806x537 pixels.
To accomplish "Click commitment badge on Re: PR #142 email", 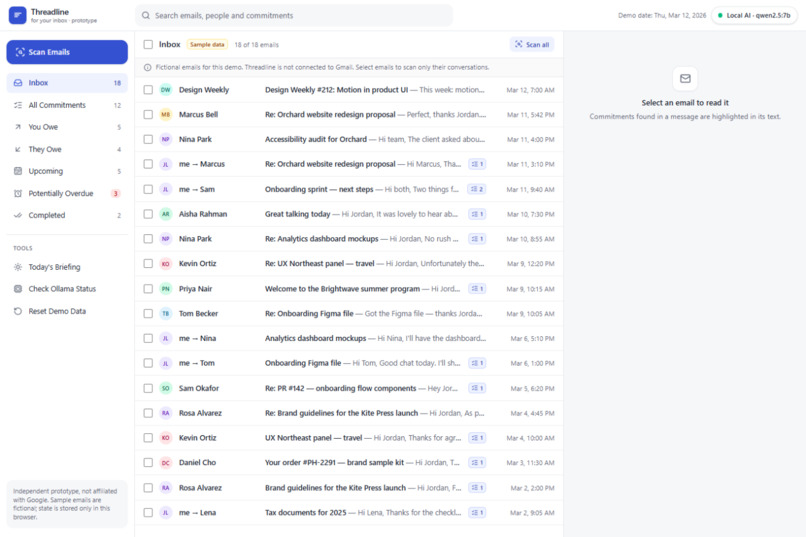I will coord(477,388).
